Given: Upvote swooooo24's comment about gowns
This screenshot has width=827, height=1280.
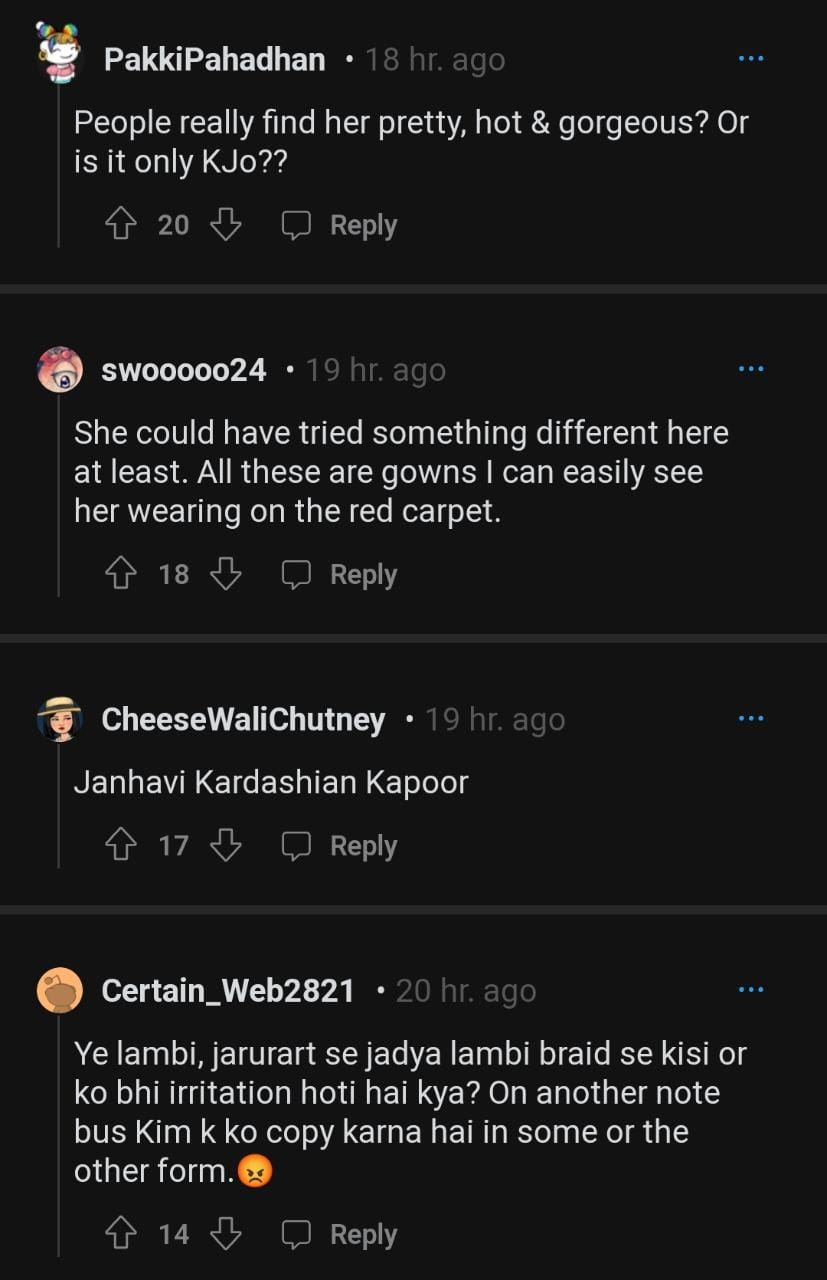Looking at the screenshot, I should coord(121,574).
